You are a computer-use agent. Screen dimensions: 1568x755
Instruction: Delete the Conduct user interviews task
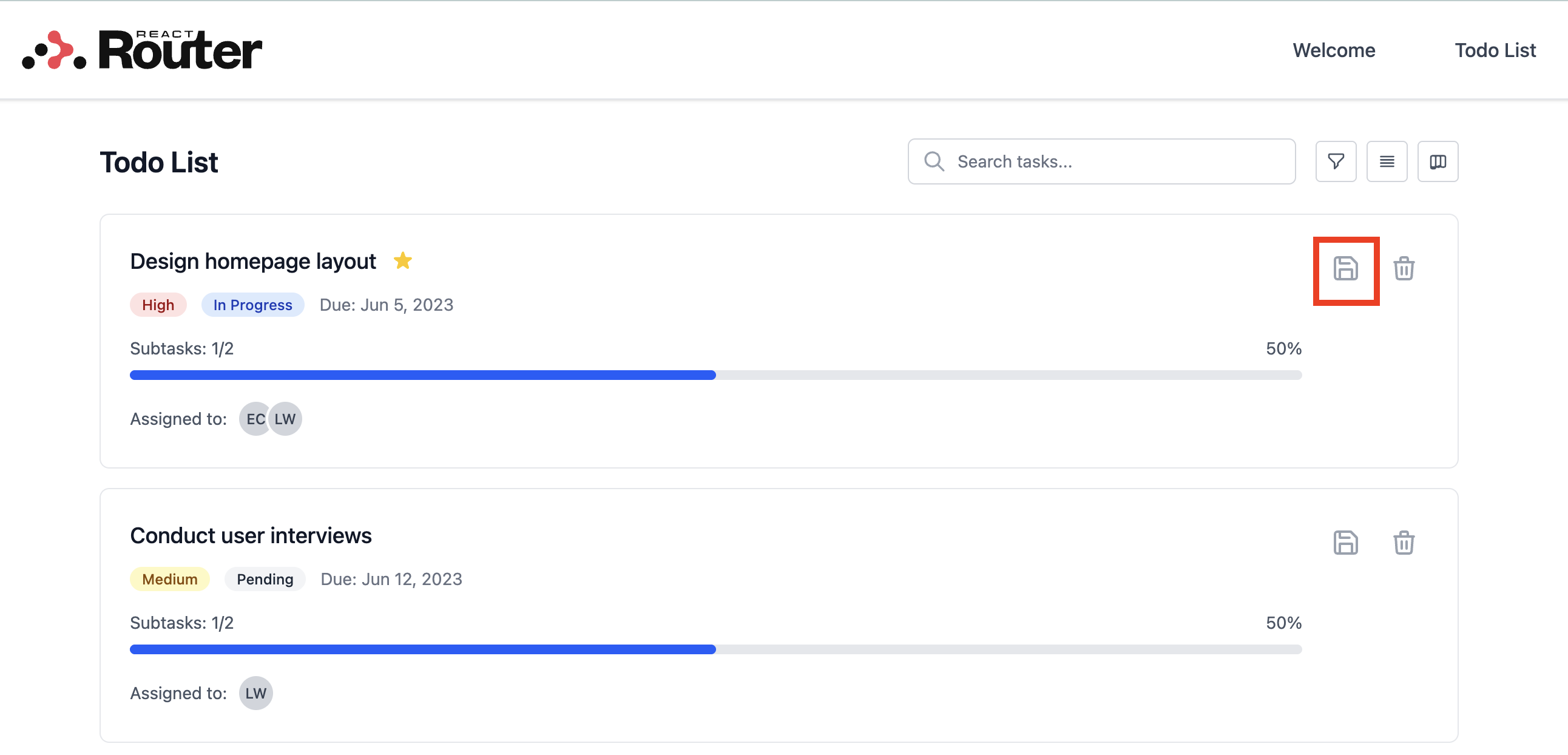click(x=1404, y=543)
